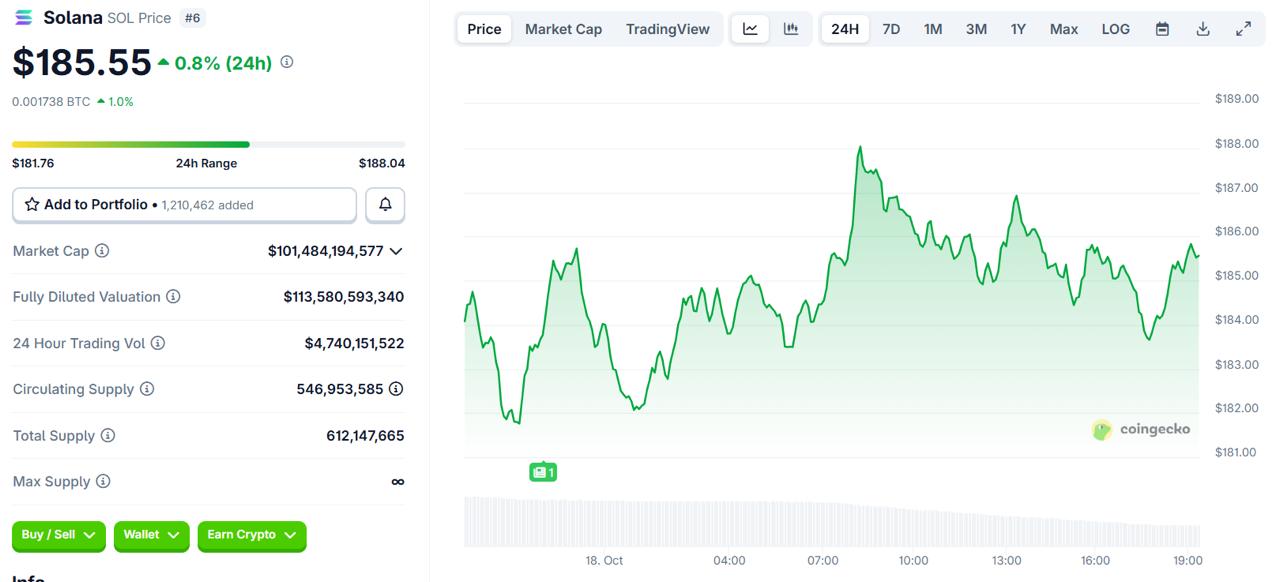Open the calendar date range picker
Screen dimensions: 1280x582
pos(1162,29)
